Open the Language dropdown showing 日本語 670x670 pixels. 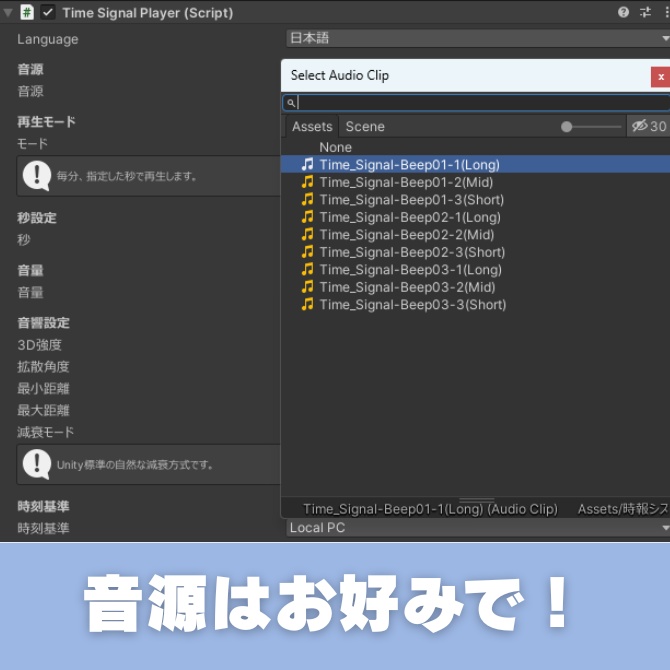tap(478, 38)
